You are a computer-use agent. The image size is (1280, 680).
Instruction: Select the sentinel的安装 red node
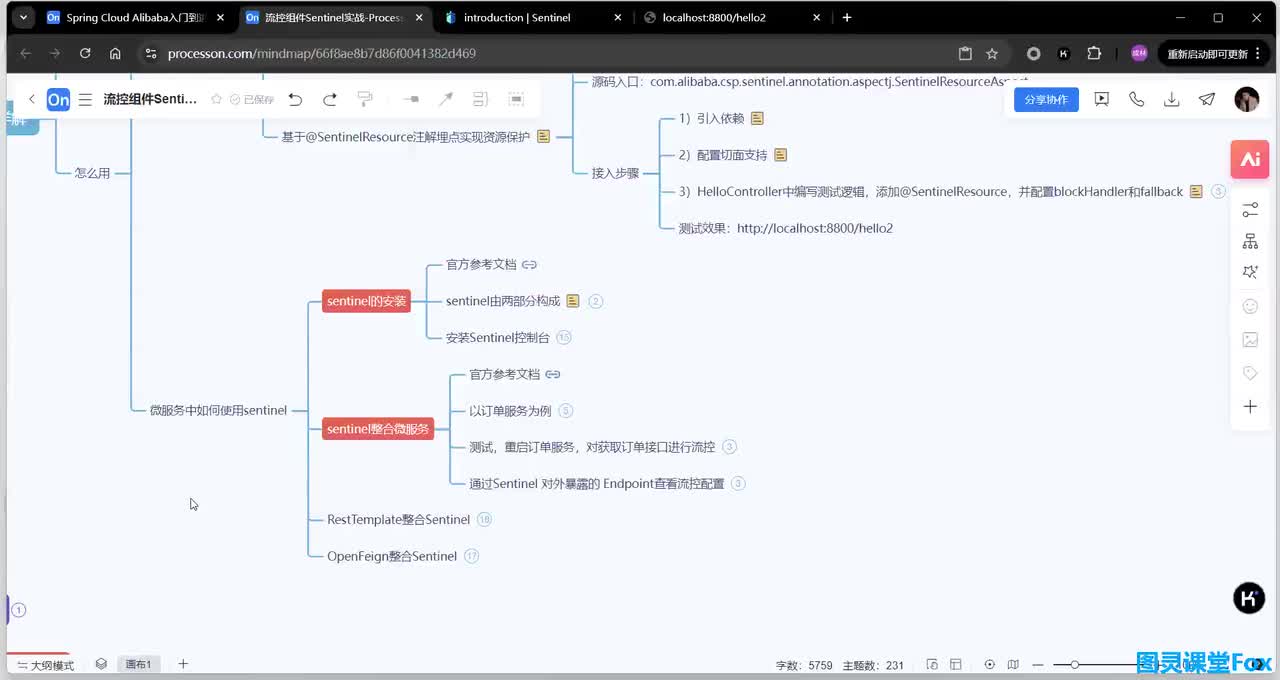coord(367,301)
